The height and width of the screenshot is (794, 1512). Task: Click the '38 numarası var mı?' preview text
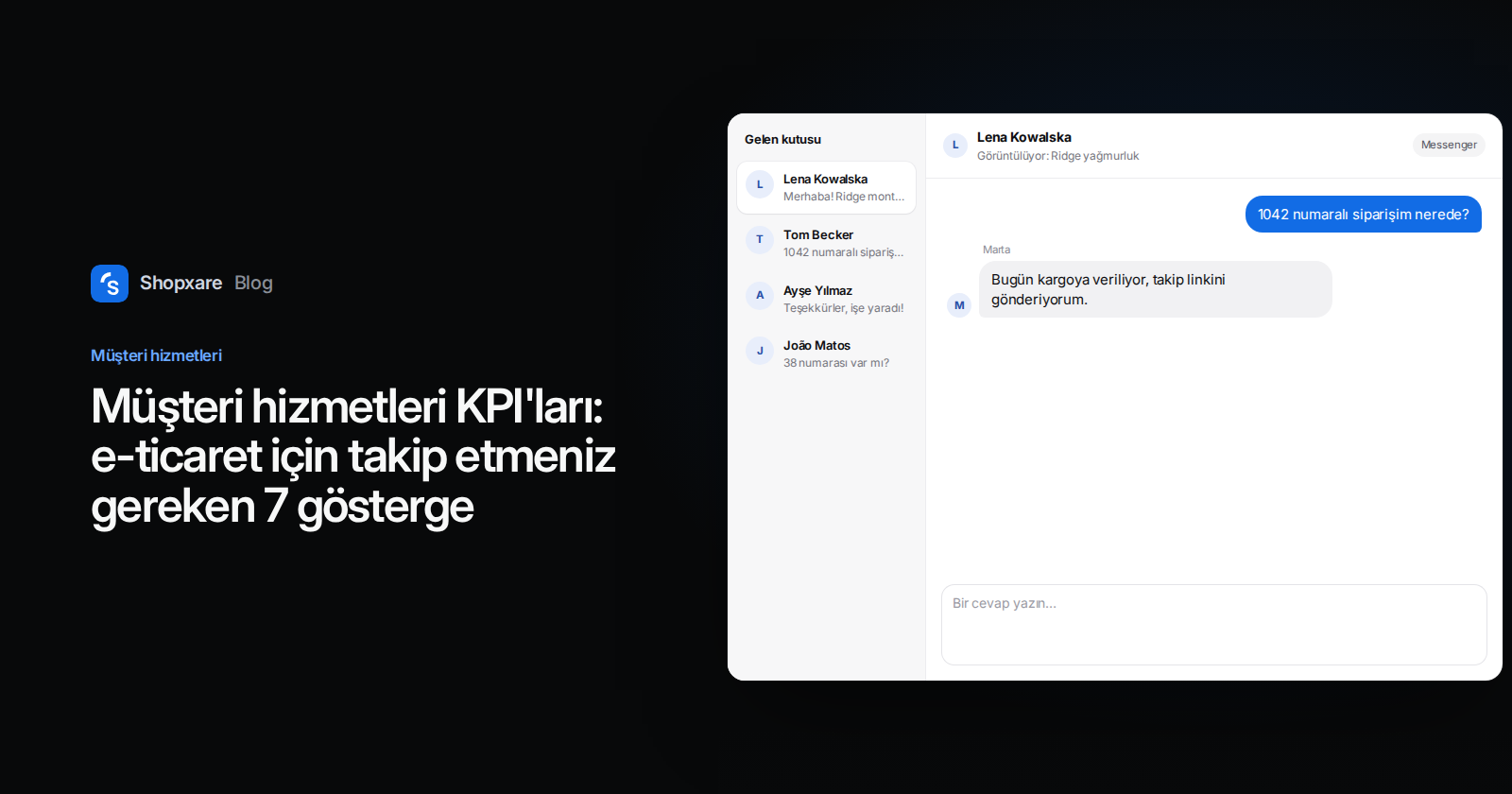coord(835,363)
